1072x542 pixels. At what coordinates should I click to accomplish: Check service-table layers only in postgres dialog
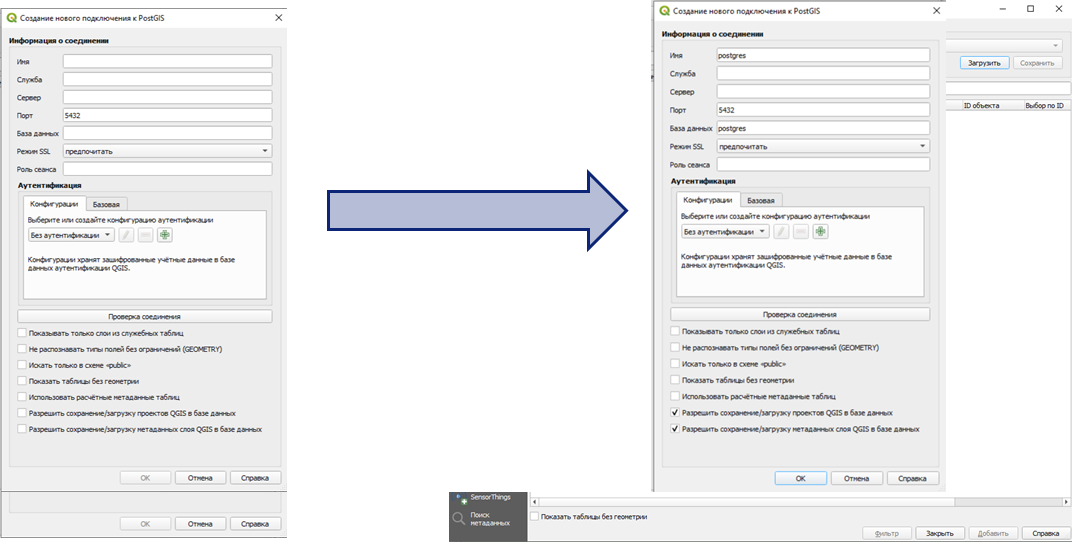675,331
